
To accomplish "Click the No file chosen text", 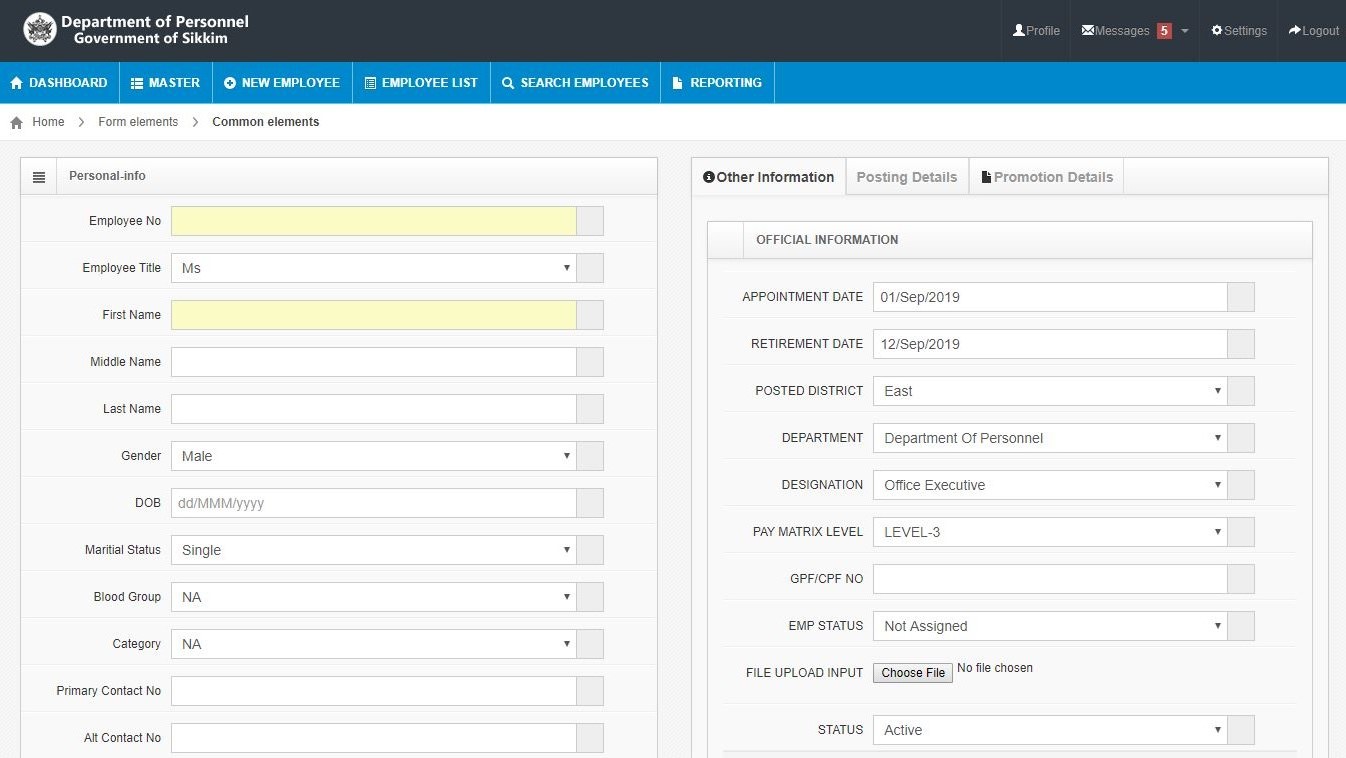I will pos(995,668).
